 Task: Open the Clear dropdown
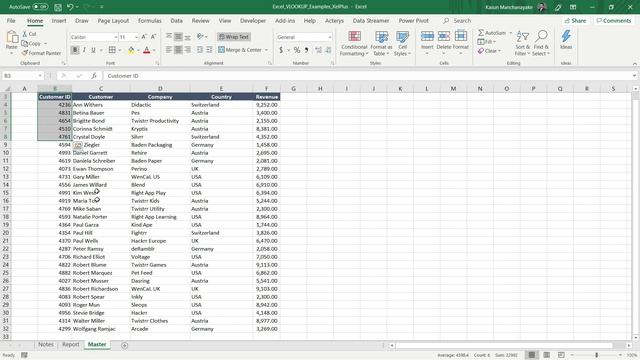coord(489,51)
